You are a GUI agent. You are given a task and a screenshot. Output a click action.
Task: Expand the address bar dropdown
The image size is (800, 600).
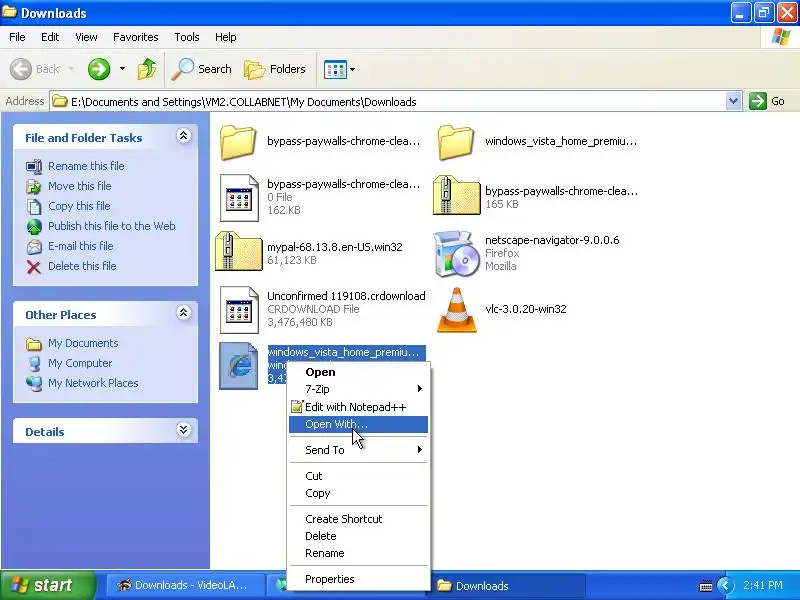pyautogui.click(x=733, y=101)
